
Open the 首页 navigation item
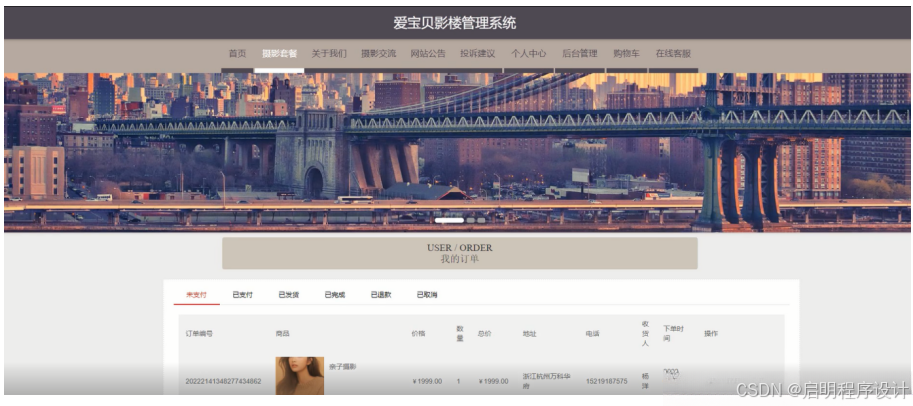(x=237, y=54)
